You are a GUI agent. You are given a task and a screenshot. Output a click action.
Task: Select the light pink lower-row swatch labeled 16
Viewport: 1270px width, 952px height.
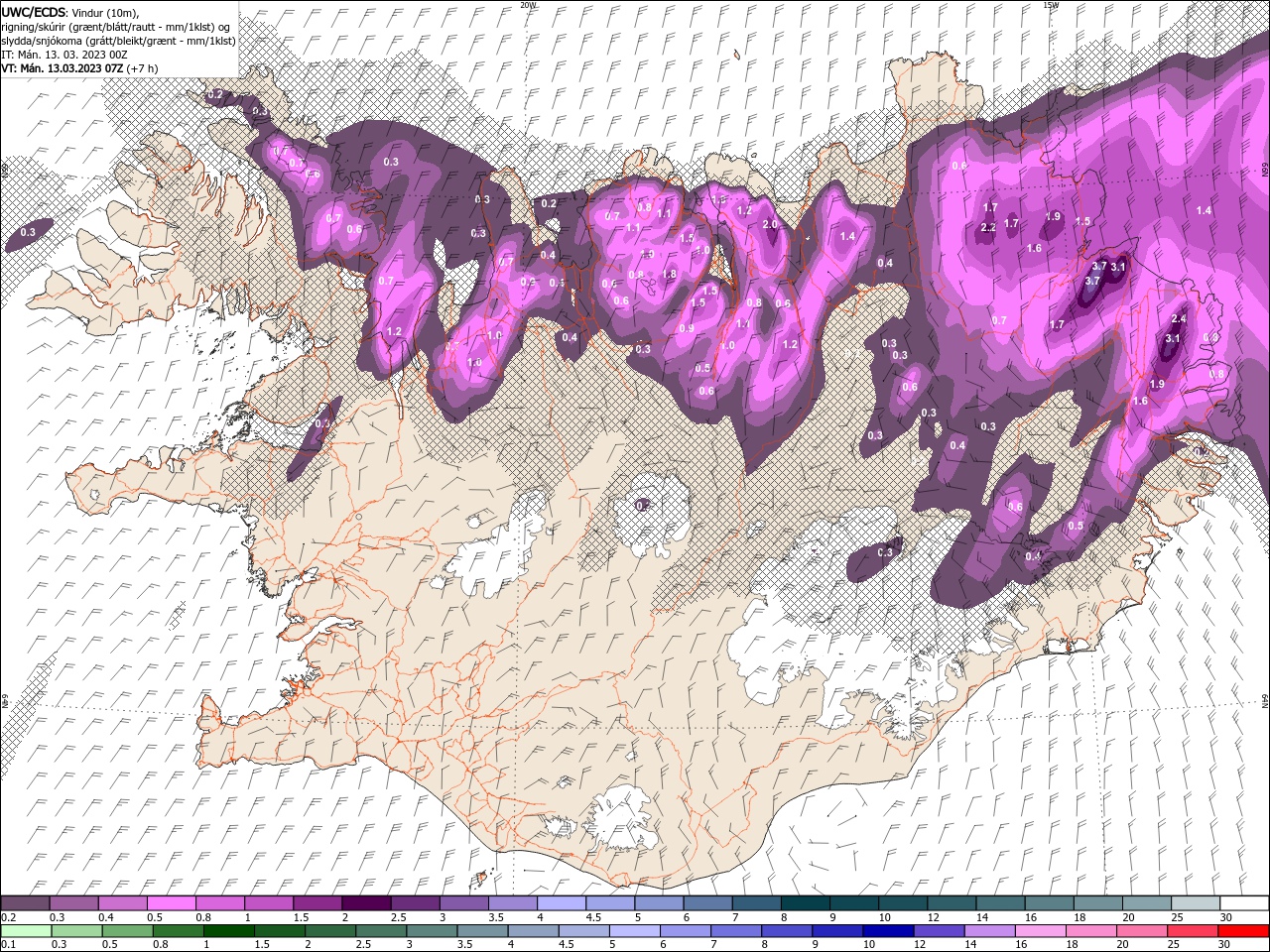click(x=1039, y=930)
